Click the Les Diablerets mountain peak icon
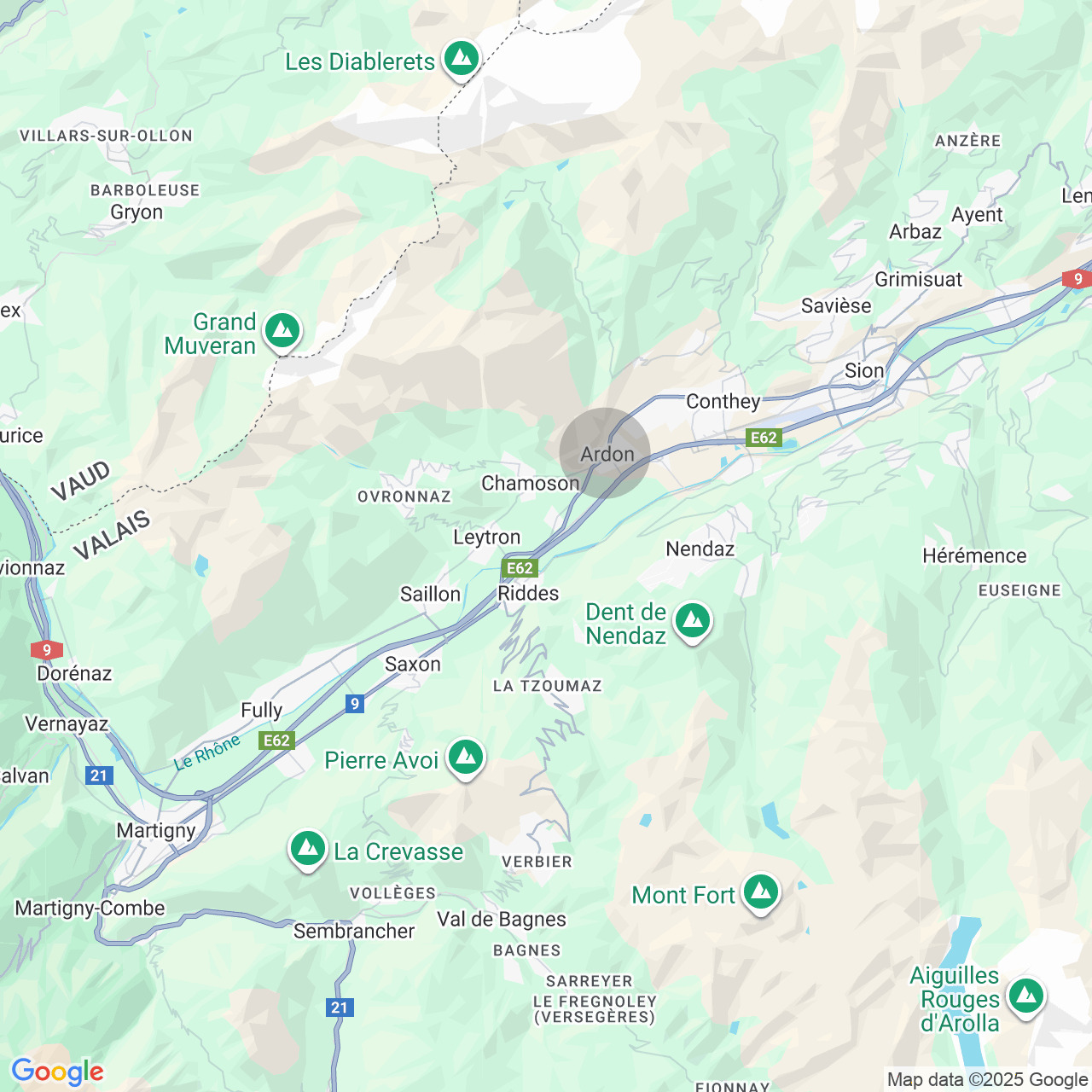1092x1092 pixels. coord(462,59)
